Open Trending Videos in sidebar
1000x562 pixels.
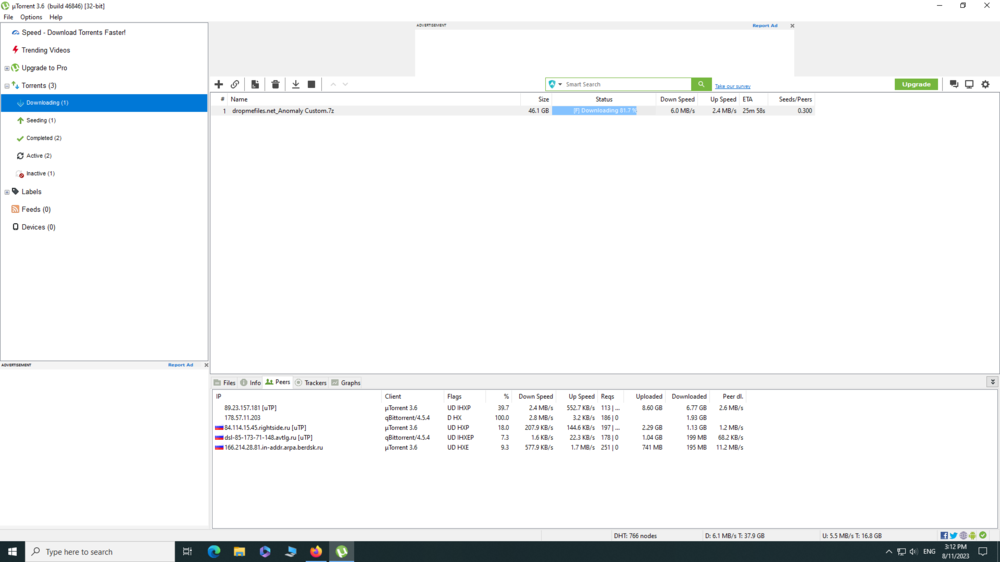(45, 50)
